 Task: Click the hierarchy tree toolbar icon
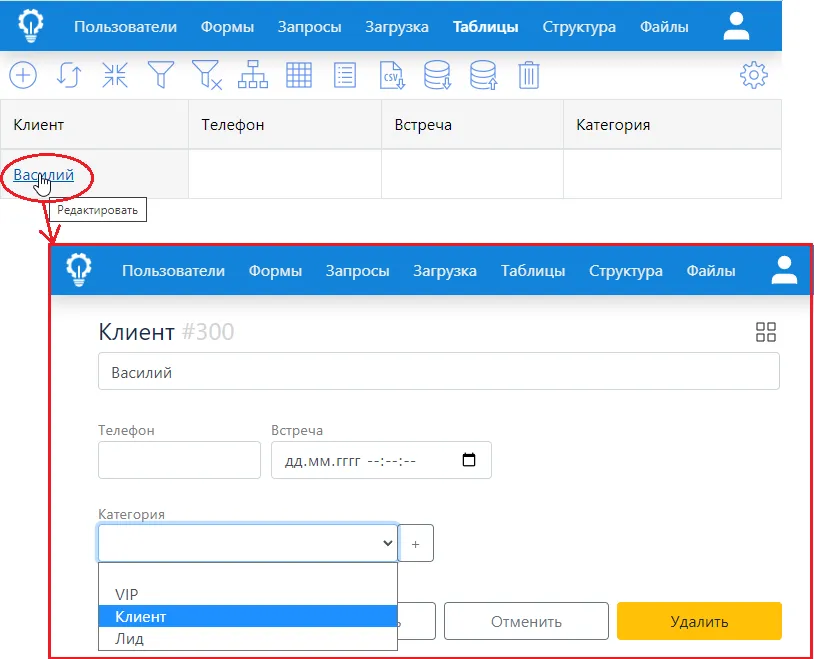coord(253,75)
